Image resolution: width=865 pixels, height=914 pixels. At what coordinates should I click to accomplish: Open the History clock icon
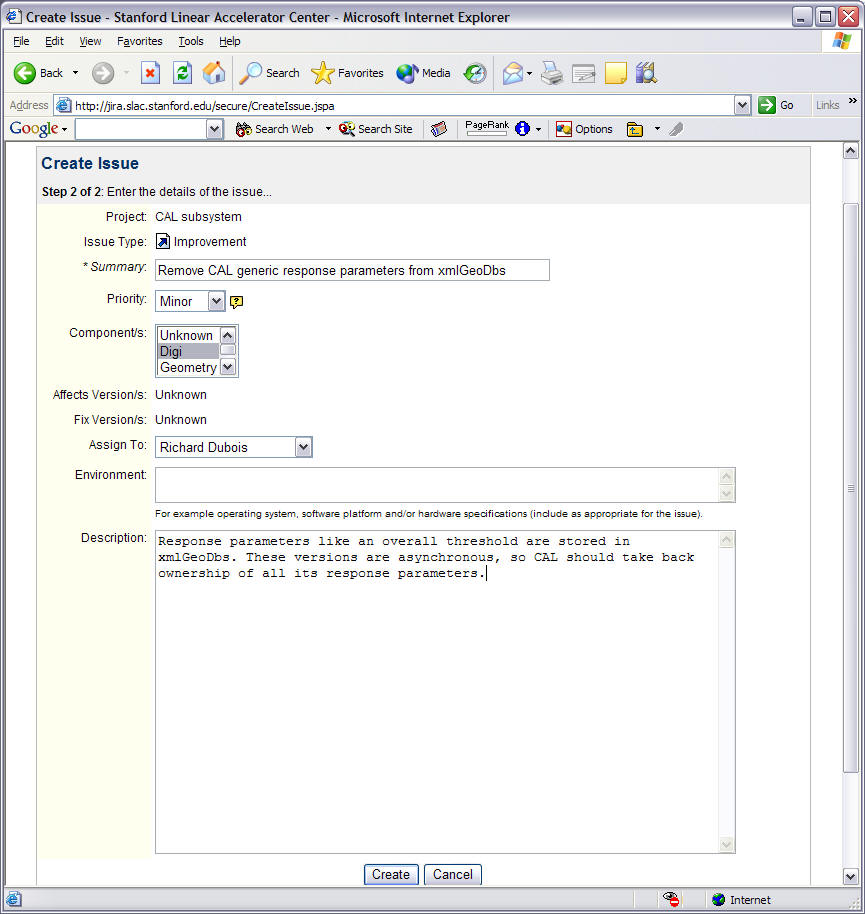coord(475,73)
